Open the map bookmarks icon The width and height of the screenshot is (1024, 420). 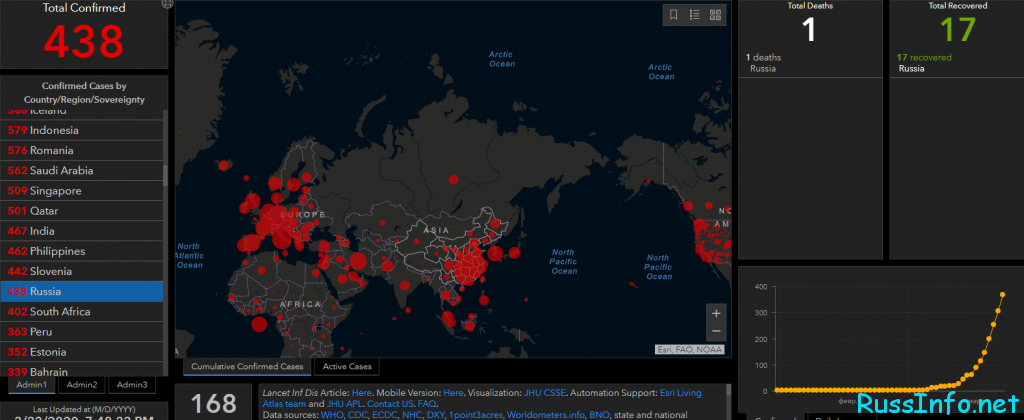tap(674, 15)
